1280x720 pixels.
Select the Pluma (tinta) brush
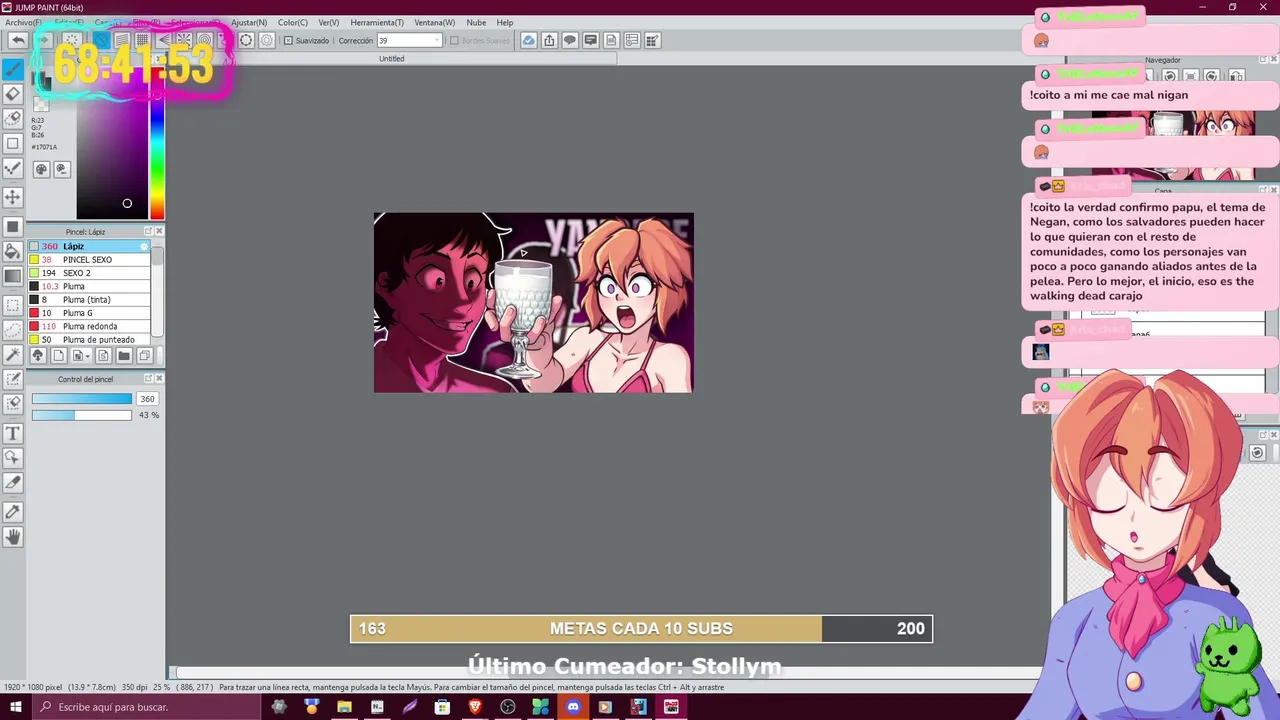tap(89, 299)
